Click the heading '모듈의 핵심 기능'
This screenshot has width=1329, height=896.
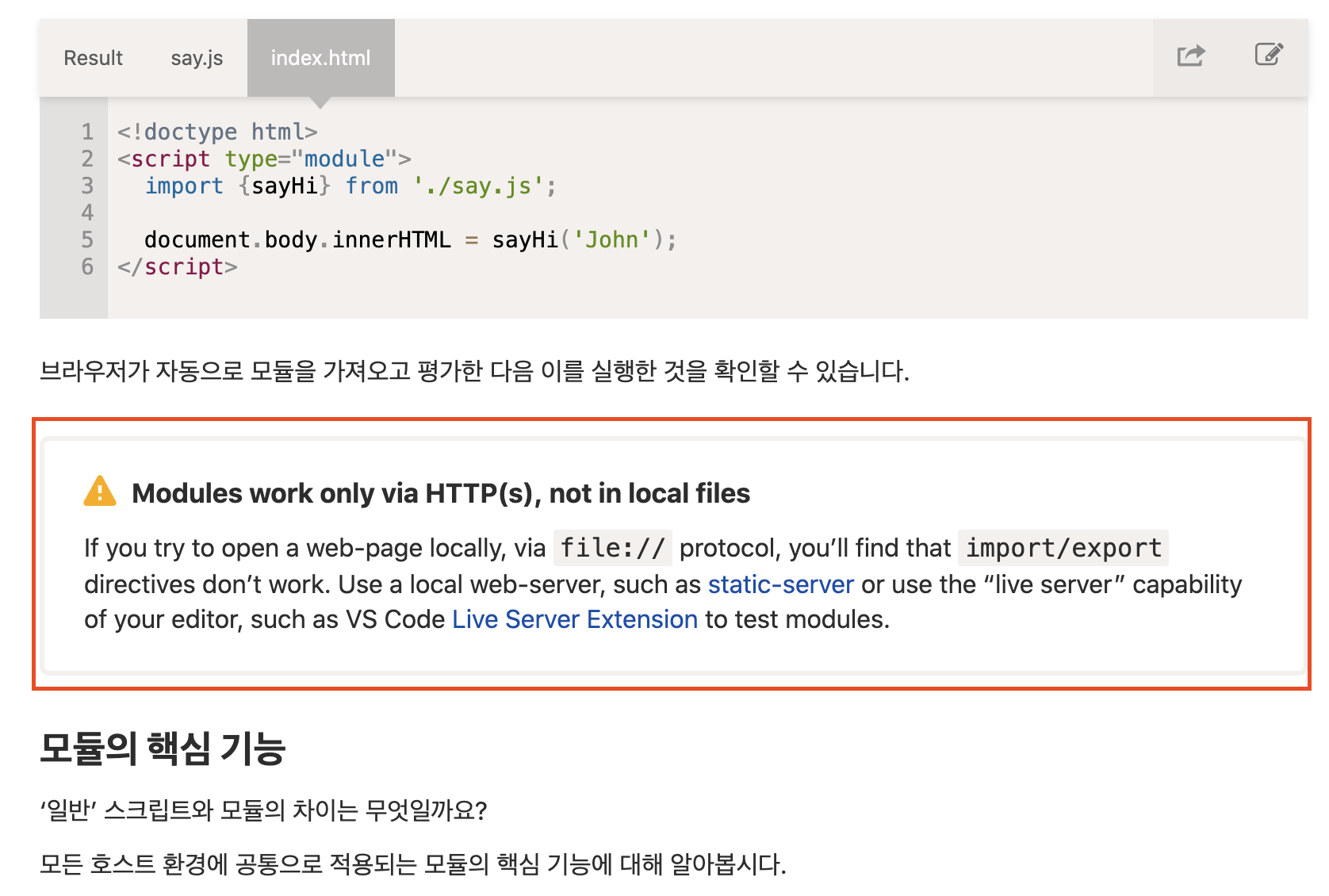pos(163,748)
